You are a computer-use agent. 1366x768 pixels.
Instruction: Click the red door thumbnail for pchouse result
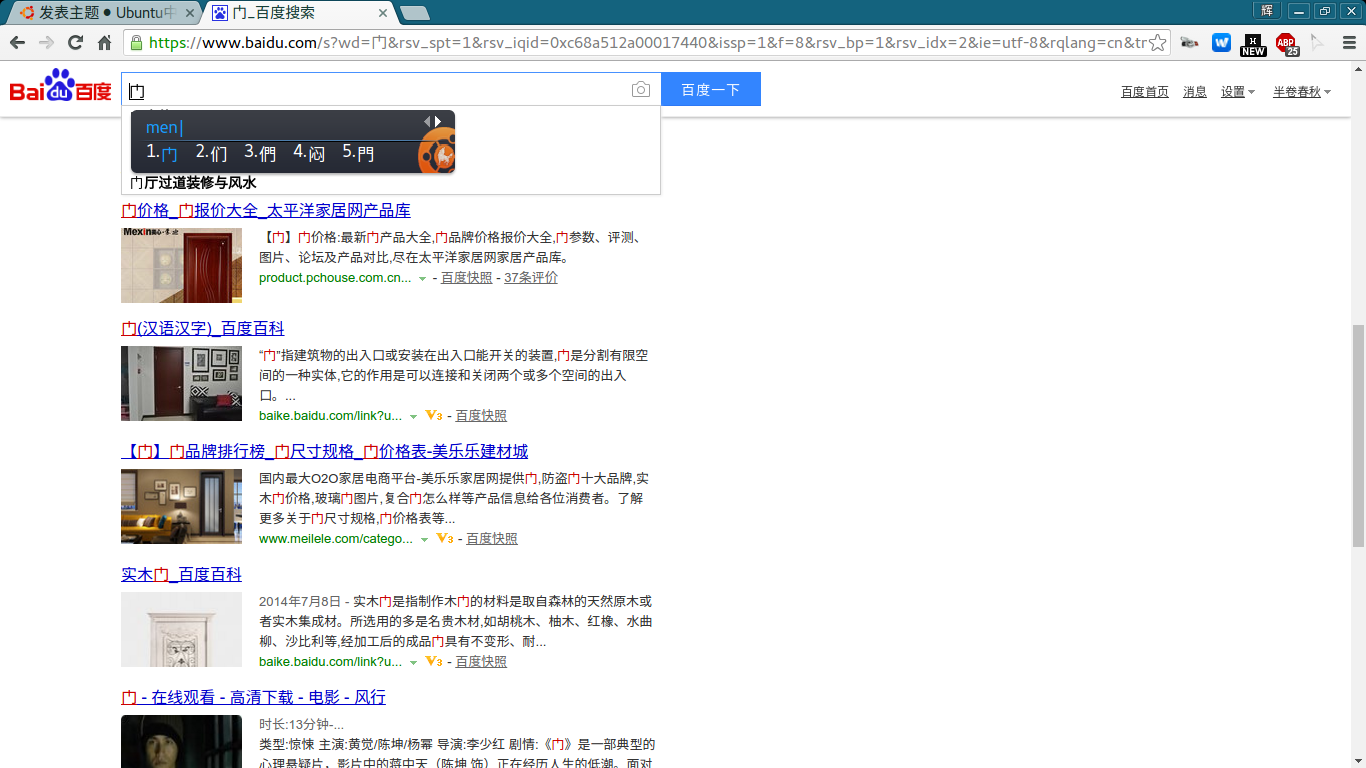pos(181,265)
